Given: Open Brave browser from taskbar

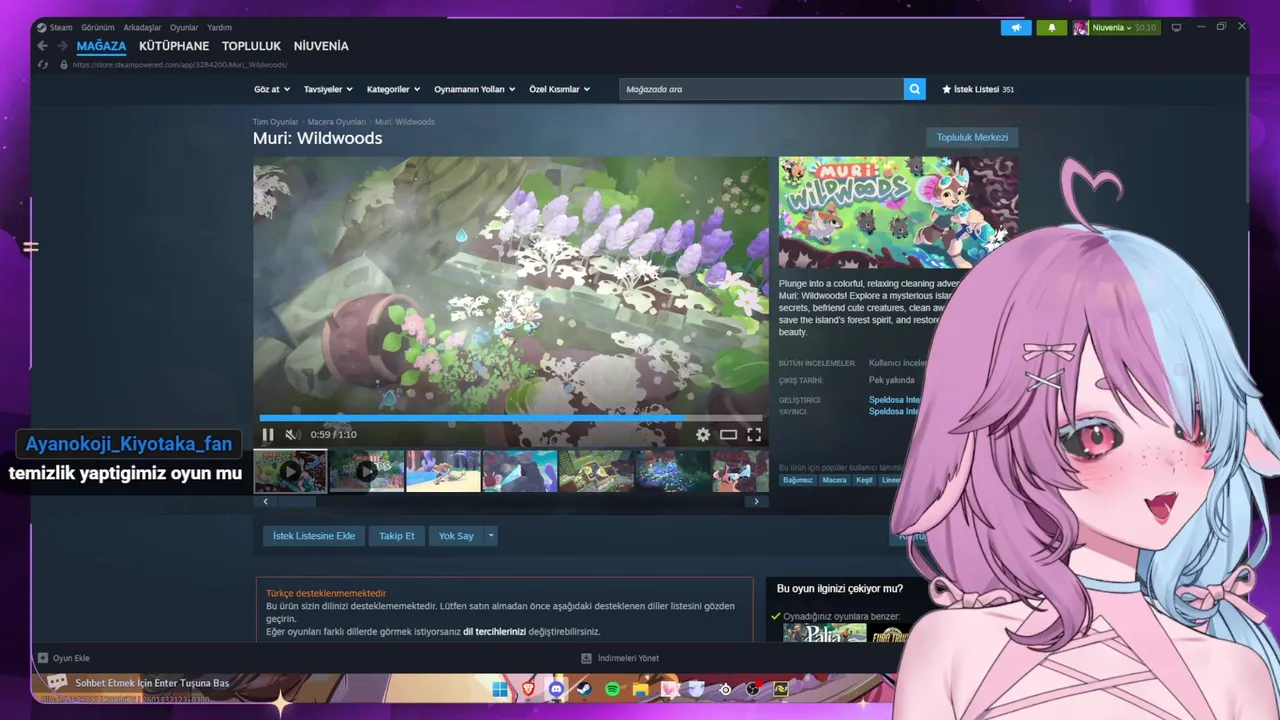Looking at the screenshot, I should tap(528, 690).
